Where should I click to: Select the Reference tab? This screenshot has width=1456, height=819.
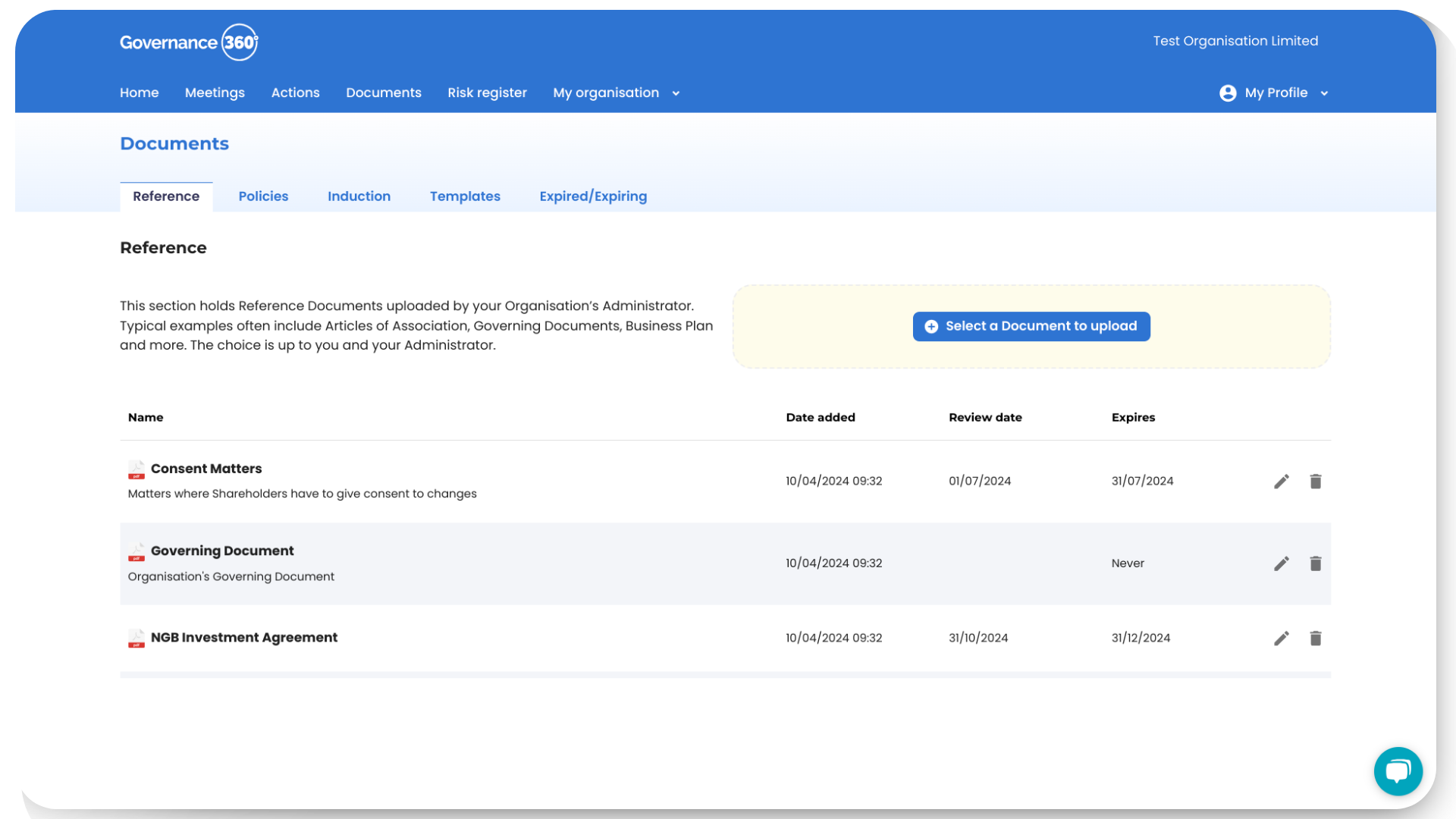coord(166,196)
